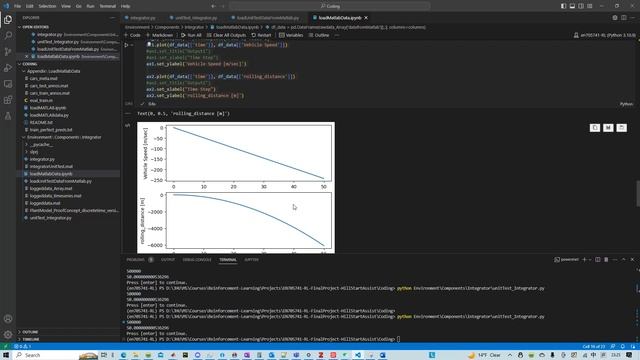Viewport: 640px width, 360px height.
Task: Select the Python kernel picker
Action: pos(604,35)
